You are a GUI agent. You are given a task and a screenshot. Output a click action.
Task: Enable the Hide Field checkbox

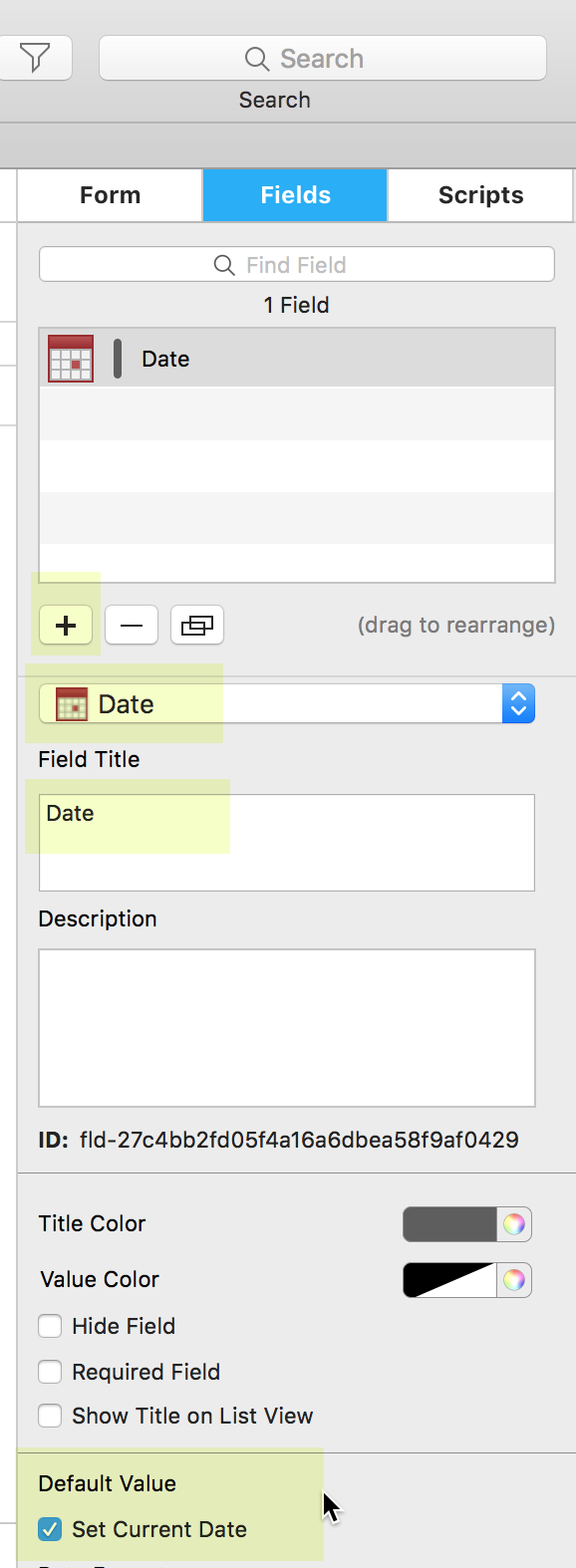[x=50, y=1326]
